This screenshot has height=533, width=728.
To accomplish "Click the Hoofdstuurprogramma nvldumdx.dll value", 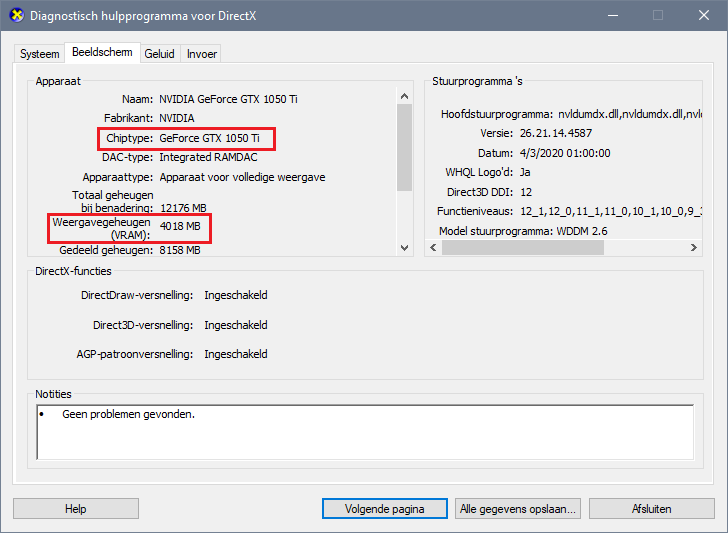I will pyautogui.click(x=630, y=114).
